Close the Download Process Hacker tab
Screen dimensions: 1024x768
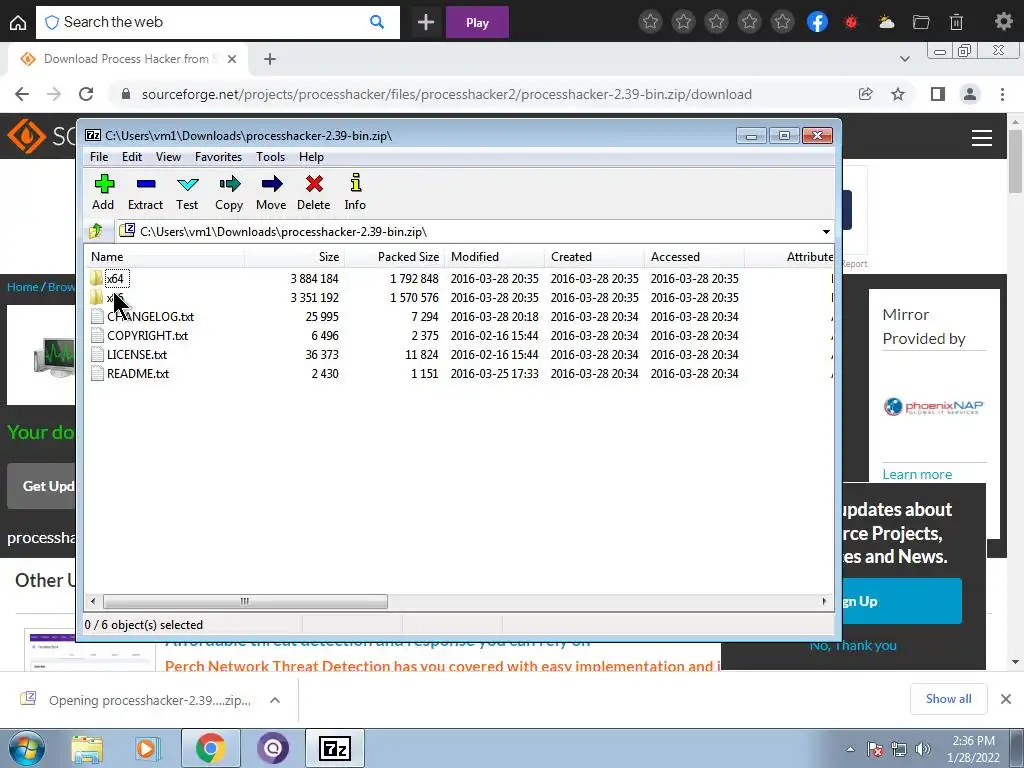pyautogui.click(x=232, y=59)
